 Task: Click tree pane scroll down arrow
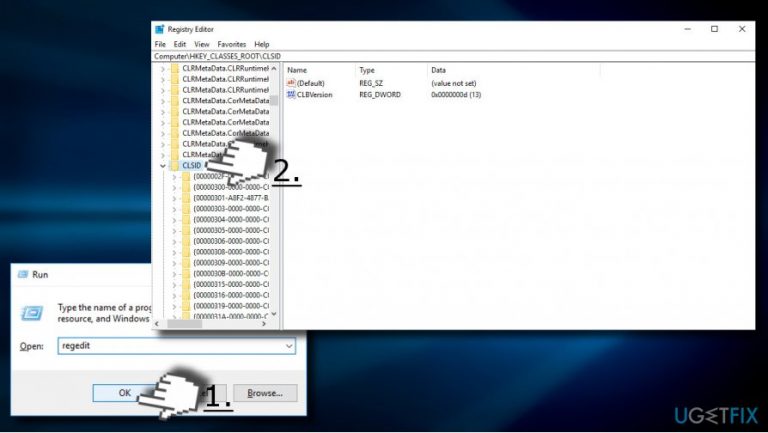pyautogui.click(x=274, y=314)
